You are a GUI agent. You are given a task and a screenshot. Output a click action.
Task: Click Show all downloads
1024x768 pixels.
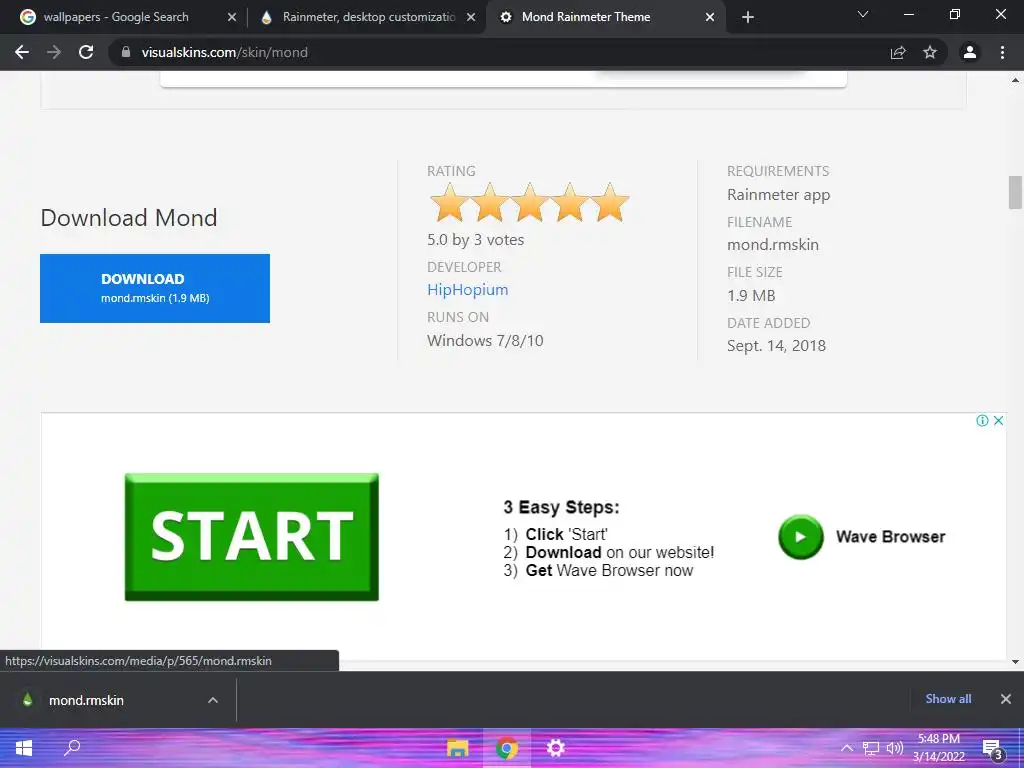(x=948, y=699)
